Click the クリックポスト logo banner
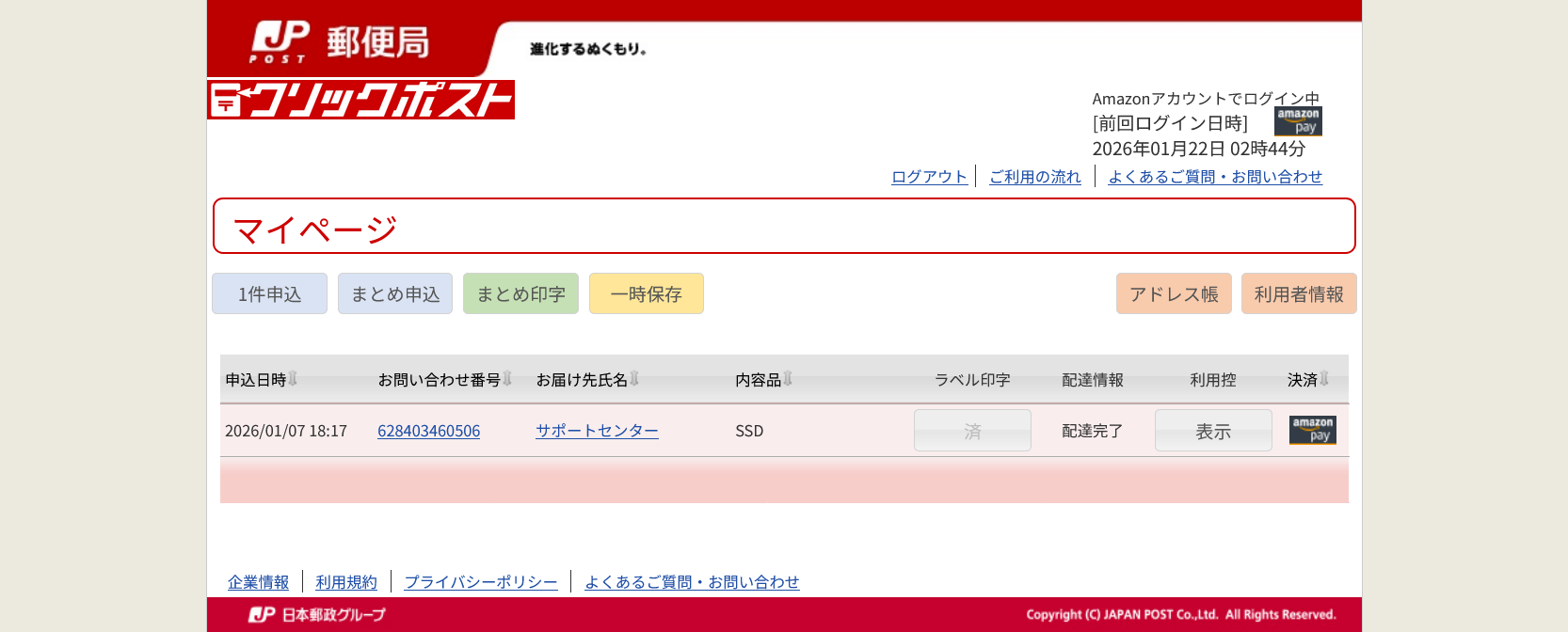Viewport: 1568px width, 632px height. point(360,100)
